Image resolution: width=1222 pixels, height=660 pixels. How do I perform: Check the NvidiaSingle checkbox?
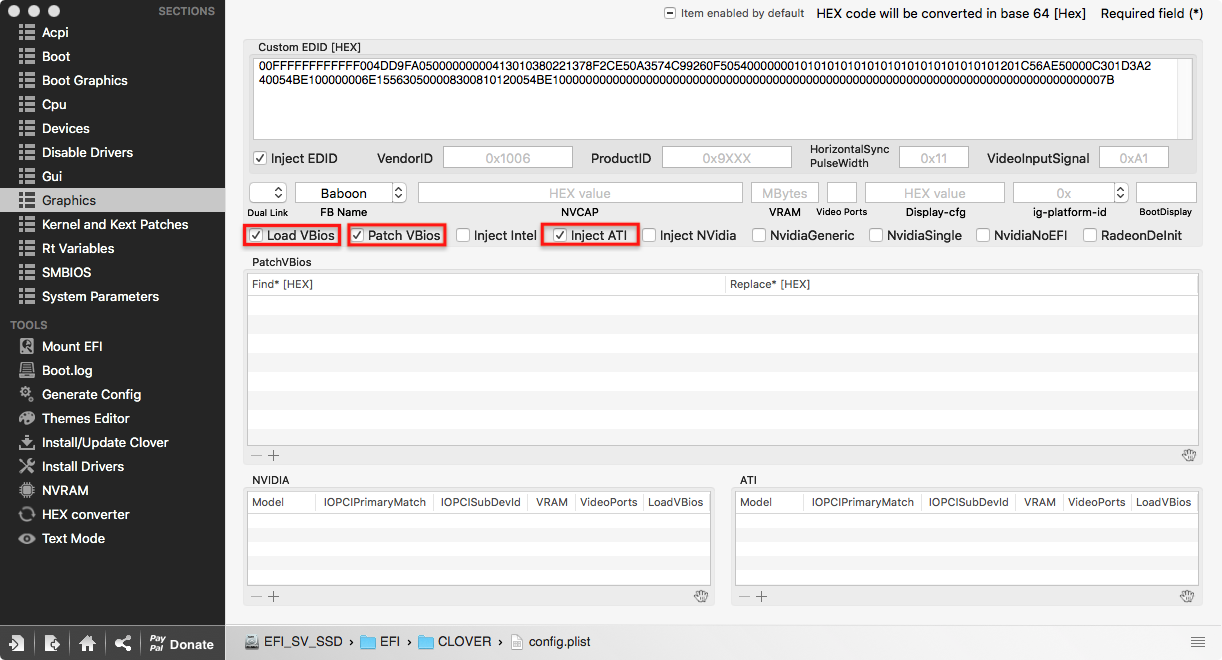(876, 235)
